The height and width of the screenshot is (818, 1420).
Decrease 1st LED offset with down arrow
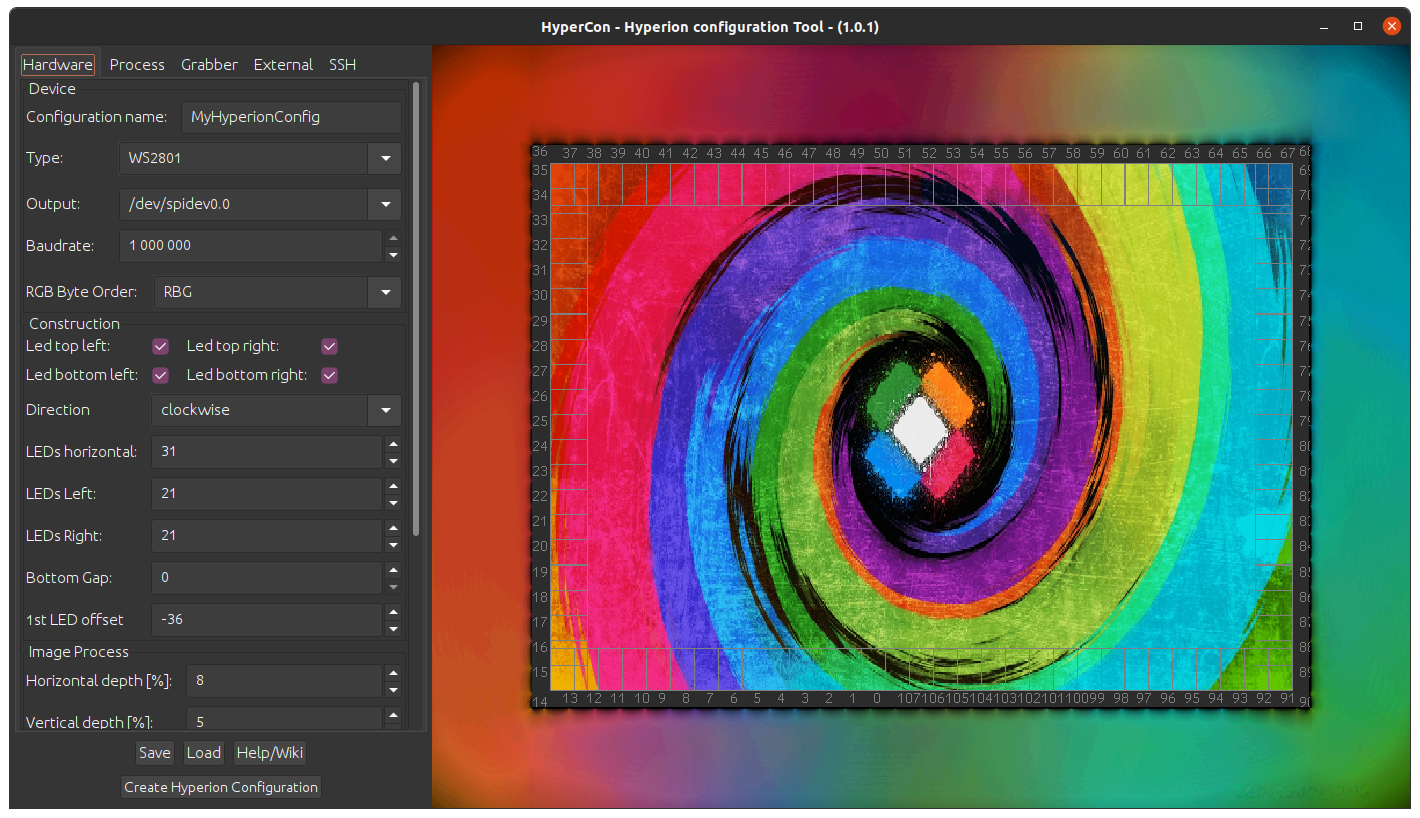tap(393, 628)
